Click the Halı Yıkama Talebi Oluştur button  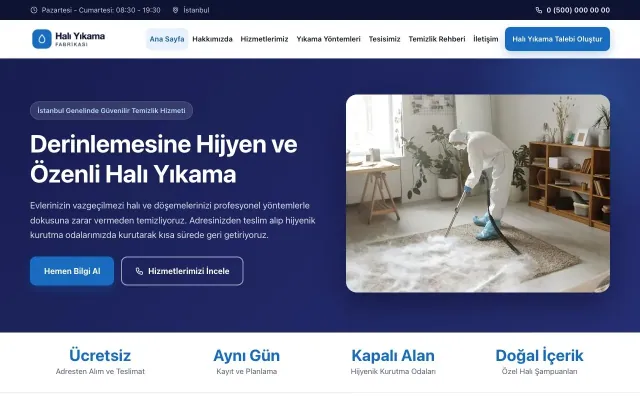tap(557, 39)
